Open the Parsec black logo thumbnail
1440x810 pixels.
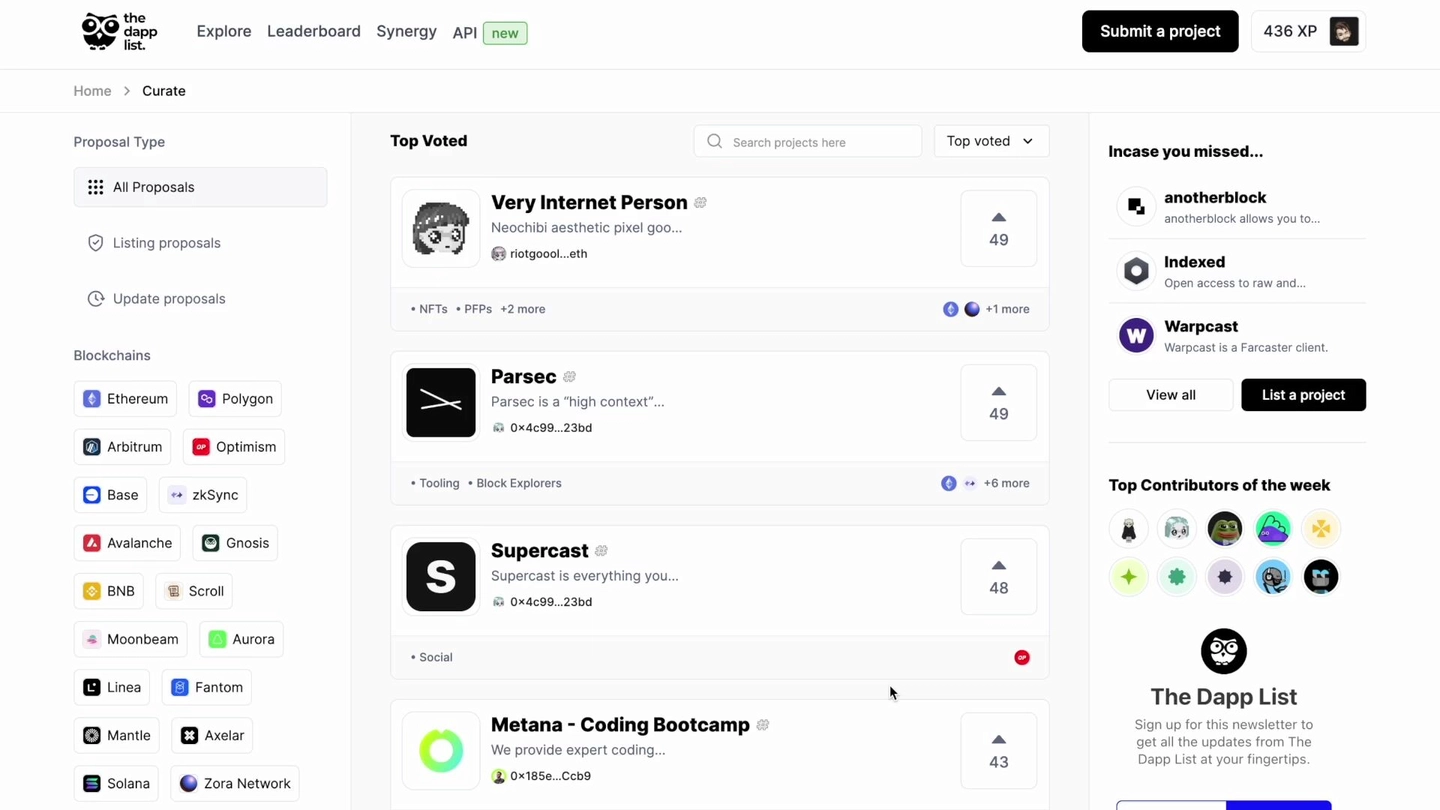pyautogui.click(x=441, y=403)
